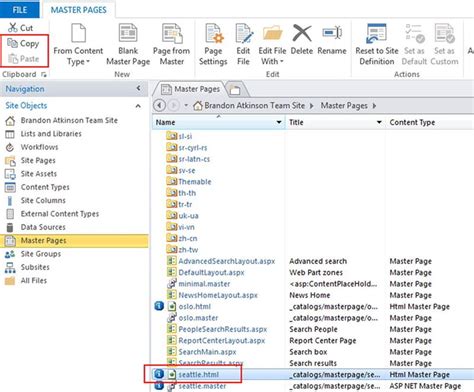Select ReportCenterLayout.aspx file
This screenshot has width=474, height=392.
222,340
